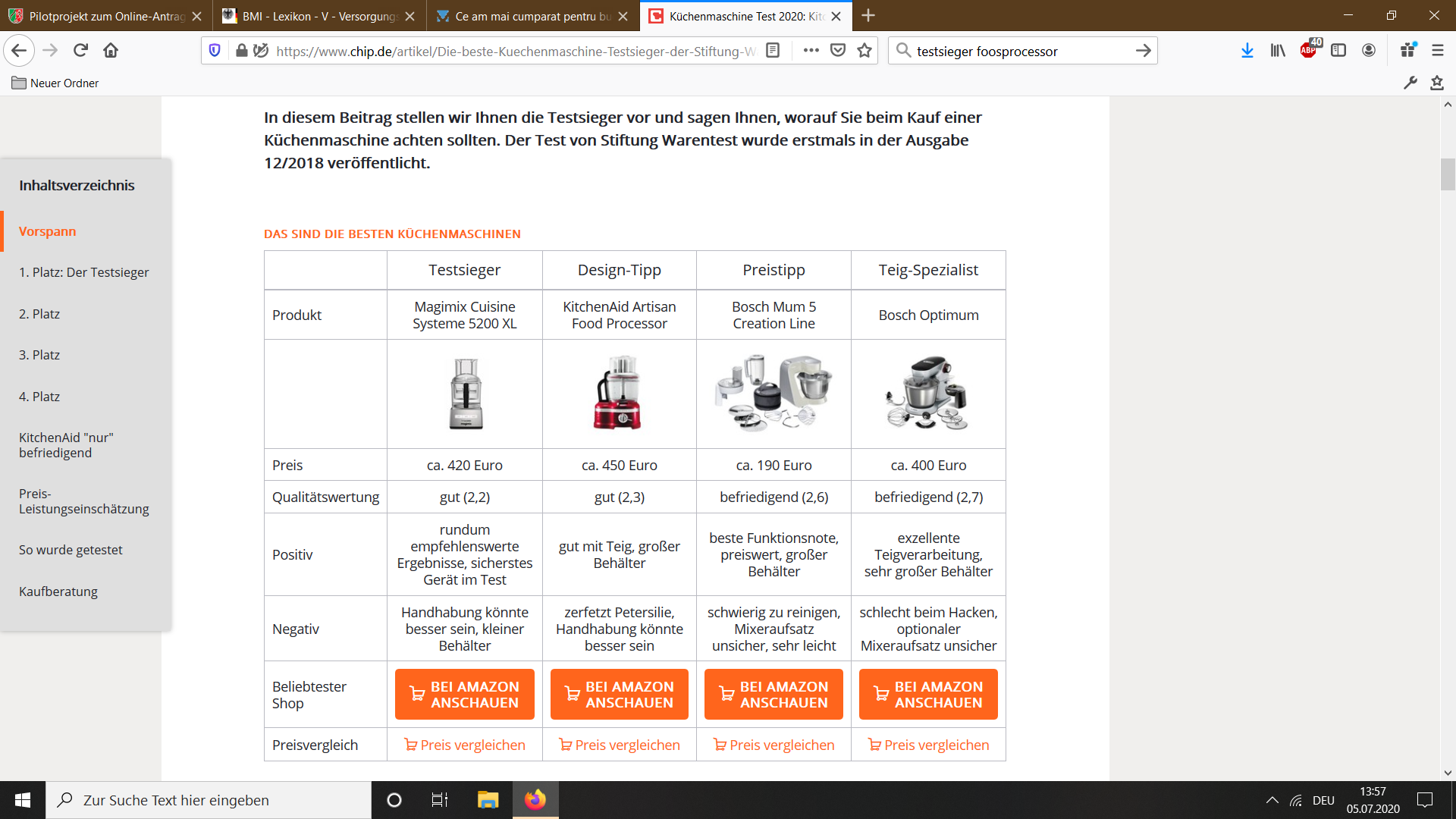
Task: Save page to Pocket
Action: coord(838,51)
